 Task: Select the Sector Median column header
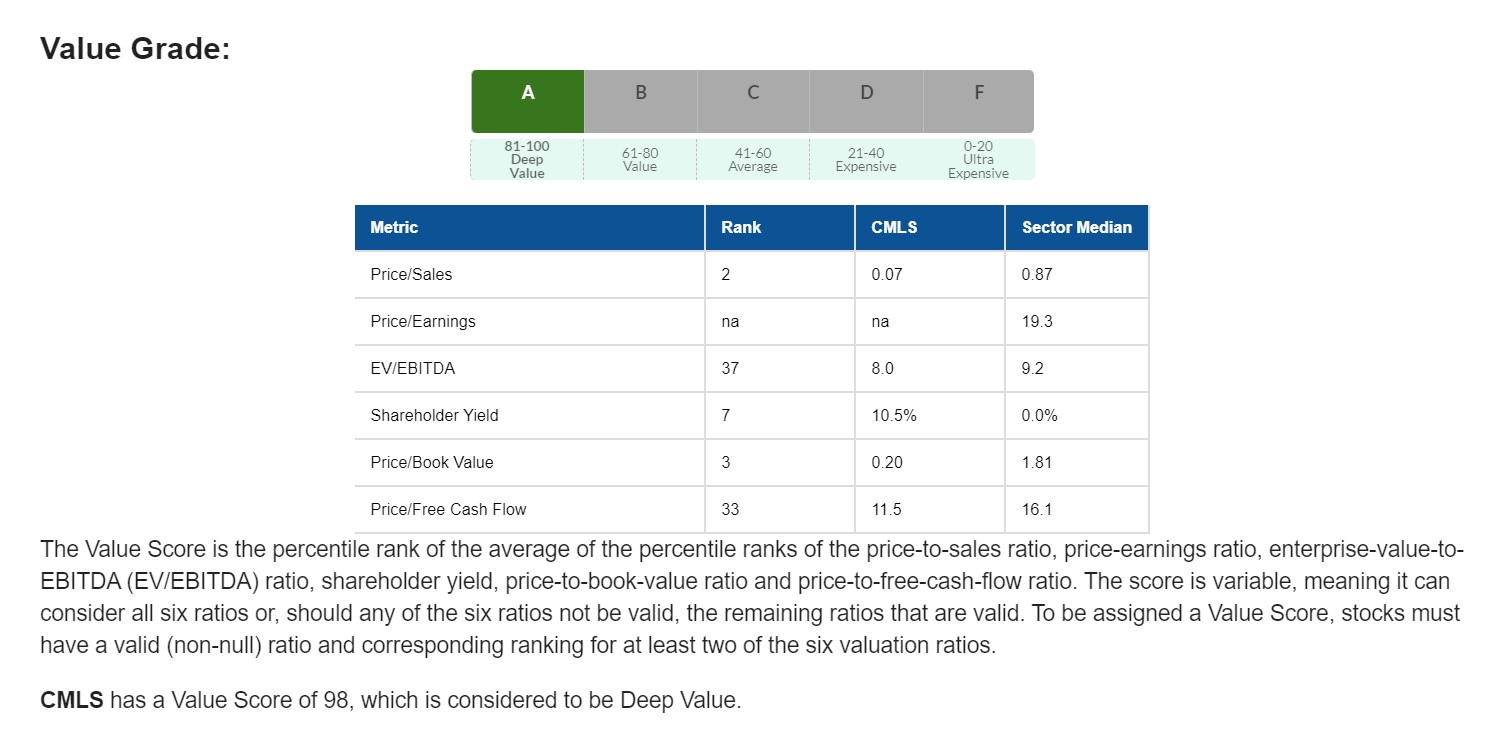click(x=1076, y=228)
